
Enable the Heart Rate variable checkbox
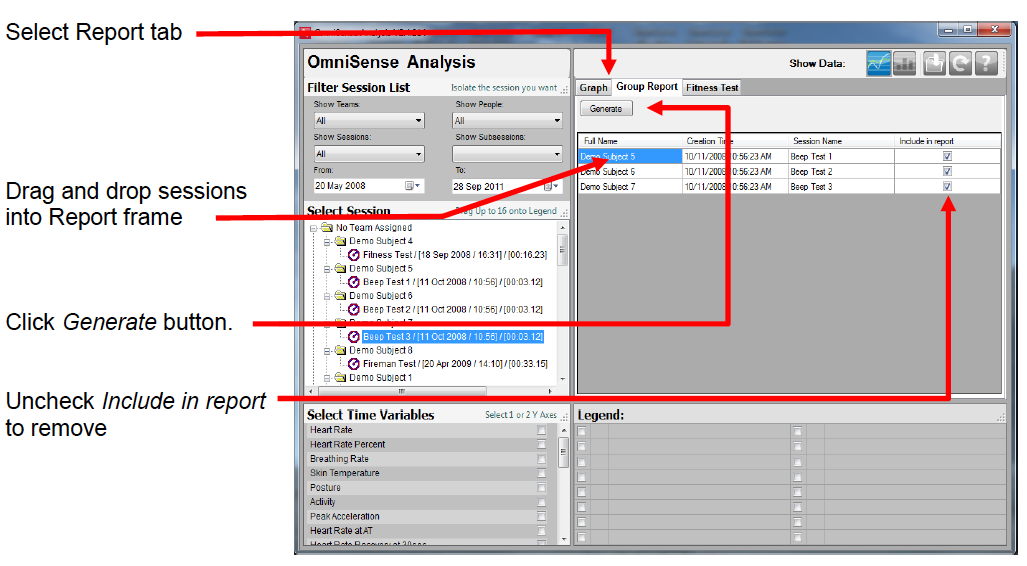pos(541,430)
